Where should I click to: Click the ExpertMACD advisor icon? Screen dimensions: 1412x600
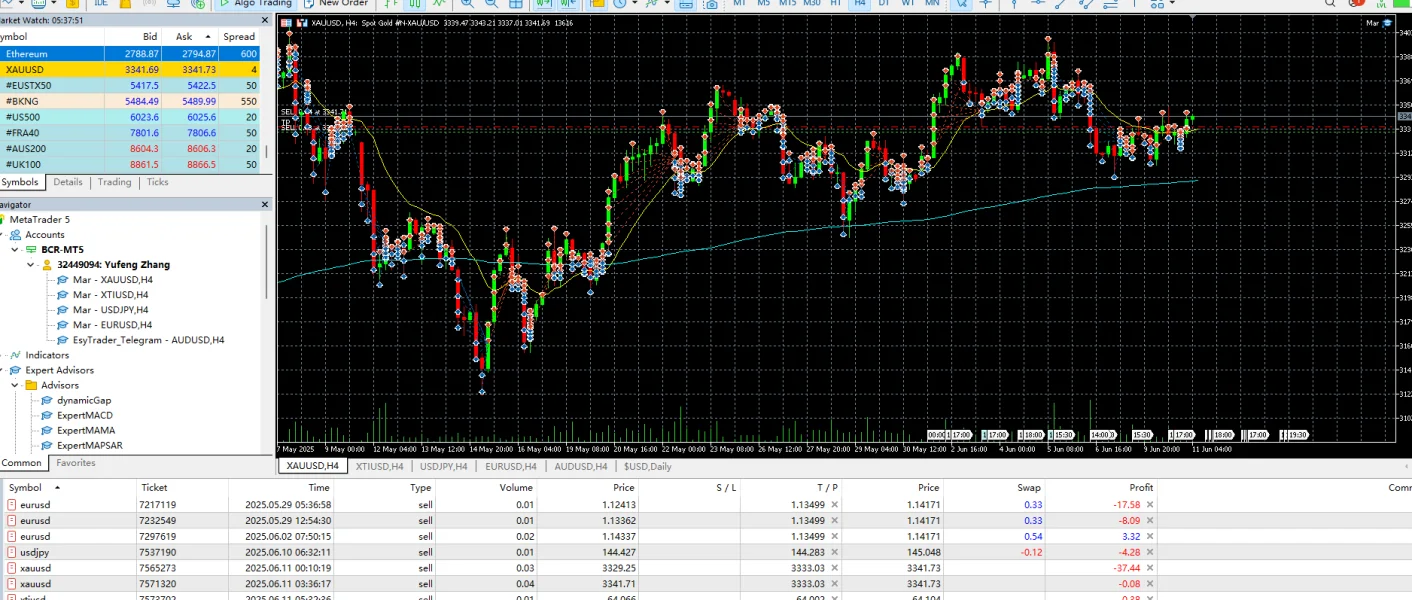pos(46,415)
